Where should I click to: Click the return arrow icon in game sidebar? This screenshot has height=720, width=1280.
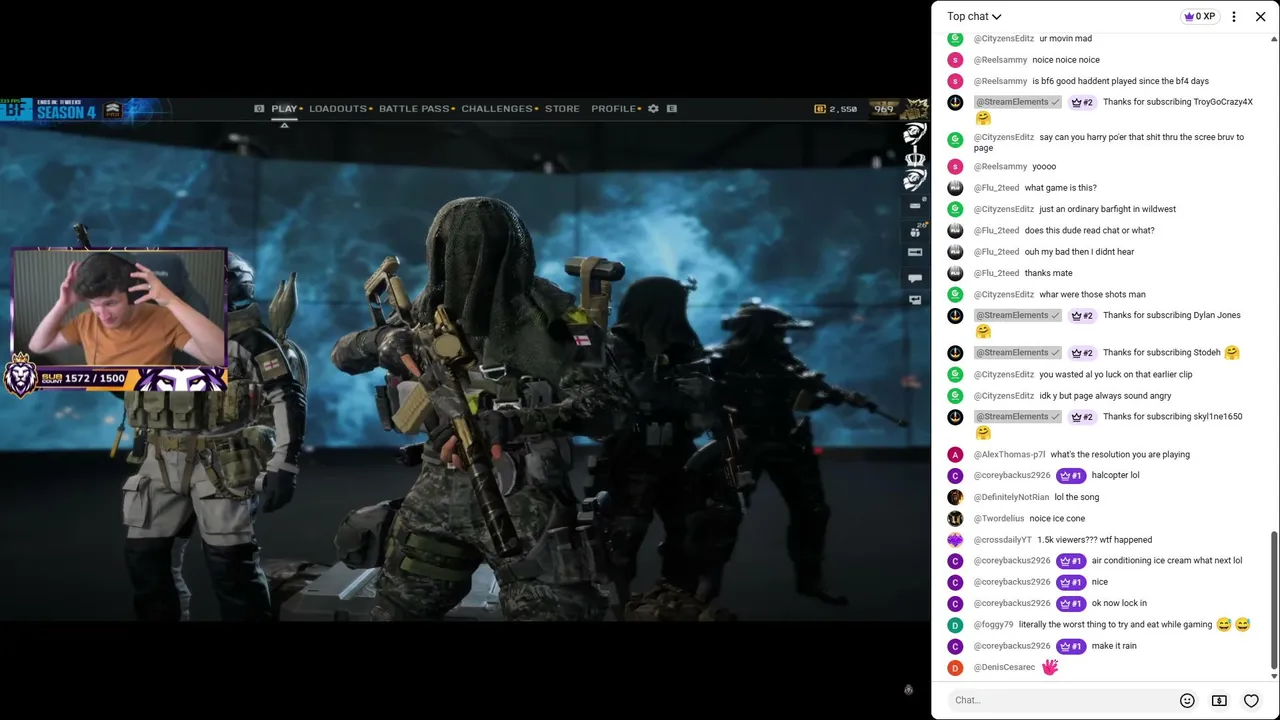pyautogui.click(x=915, y=300)
